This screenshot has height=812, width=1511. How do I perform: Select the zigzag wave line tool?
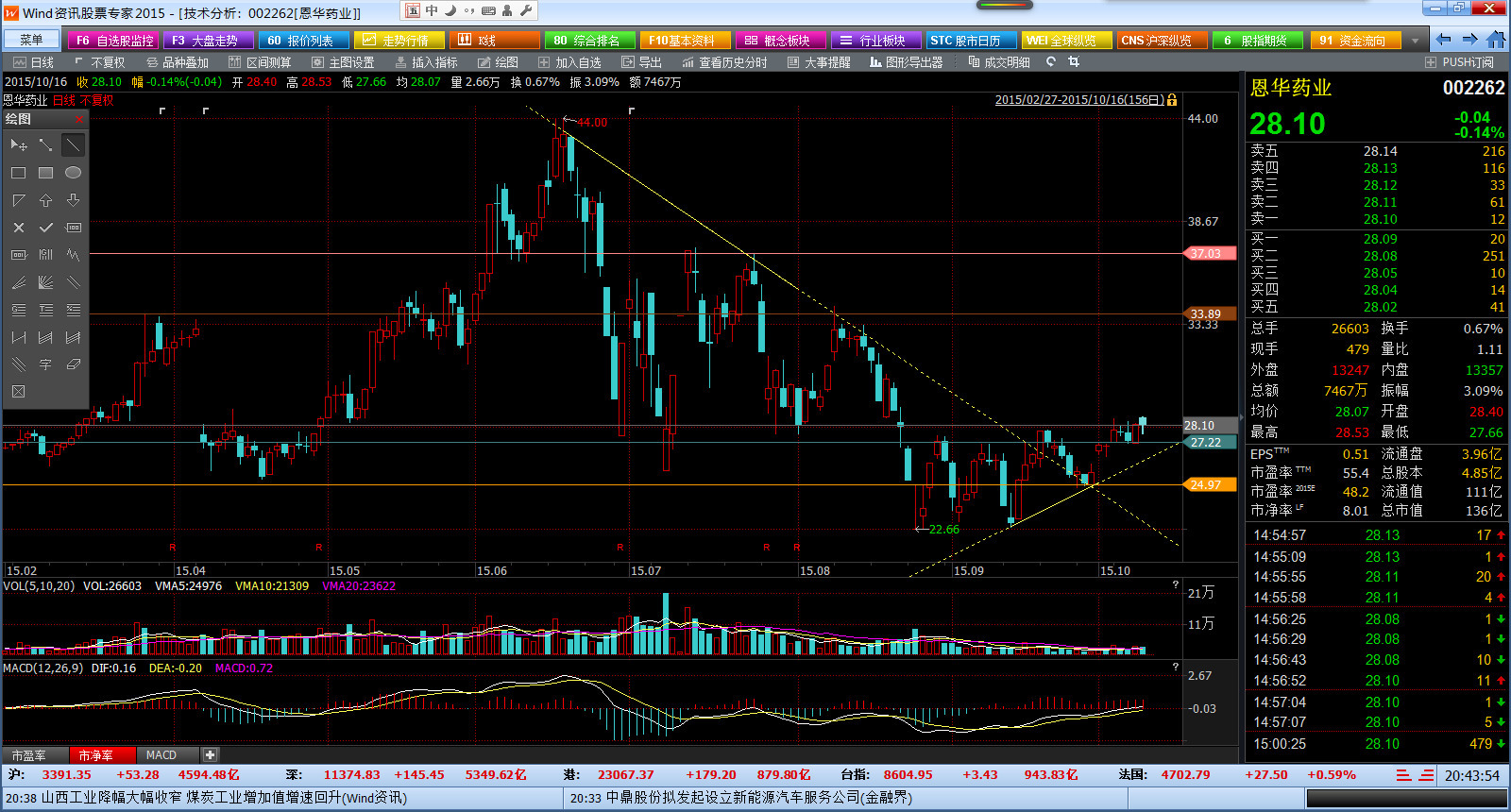73,255
